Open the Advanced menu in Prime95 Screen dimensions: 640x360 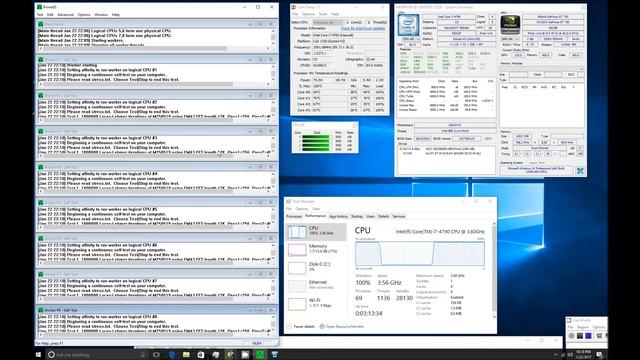pyautogui.click(x=65, y=15)
